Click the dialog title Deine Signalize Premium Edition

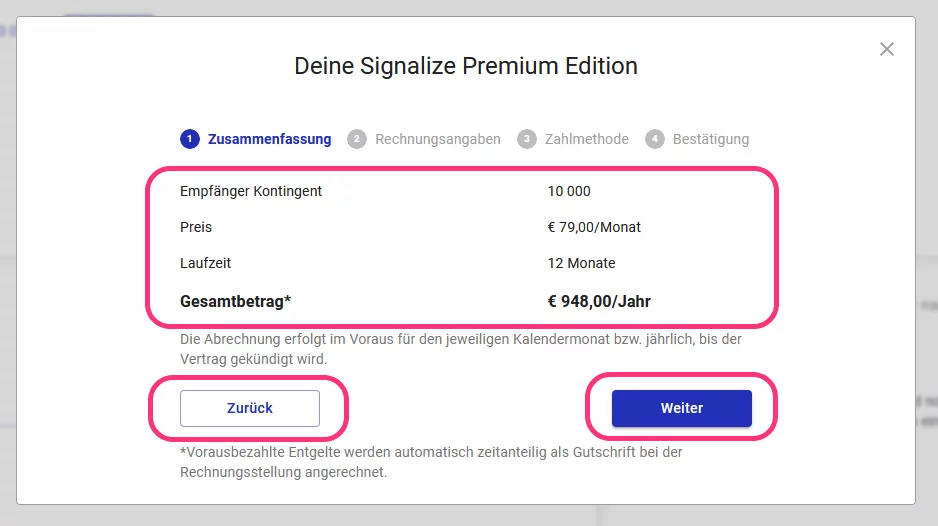coord(466,66)
